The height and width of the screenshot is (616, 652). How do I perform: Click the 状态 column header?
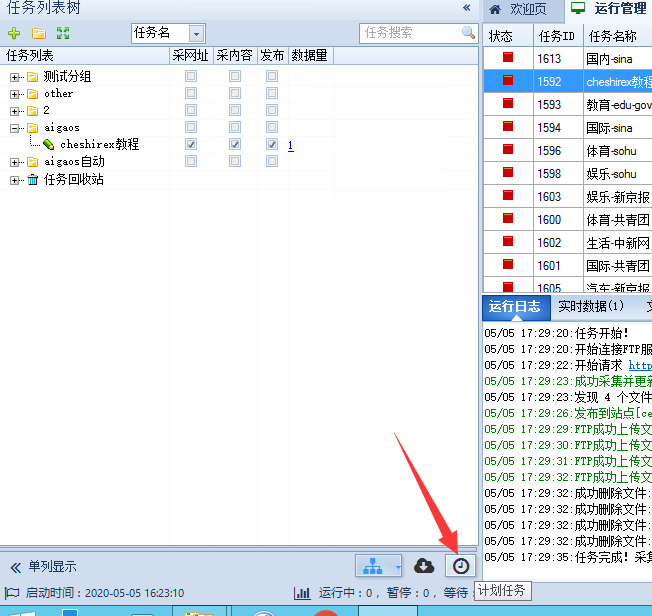(x=508, y=36)
